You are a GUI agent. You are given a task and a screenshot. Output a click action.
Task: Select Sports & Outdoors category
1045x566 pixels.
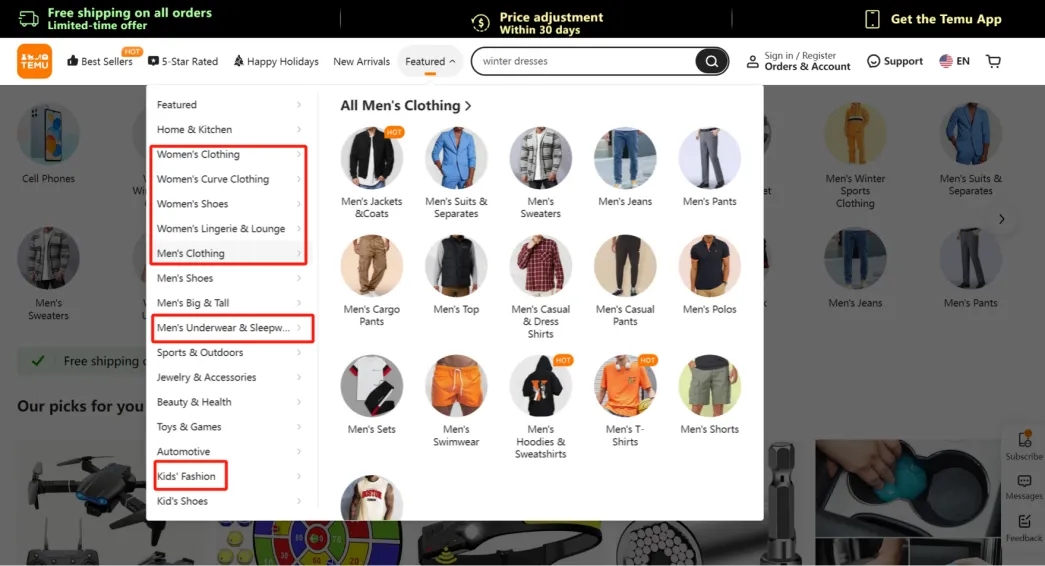(x=200, y=352)
